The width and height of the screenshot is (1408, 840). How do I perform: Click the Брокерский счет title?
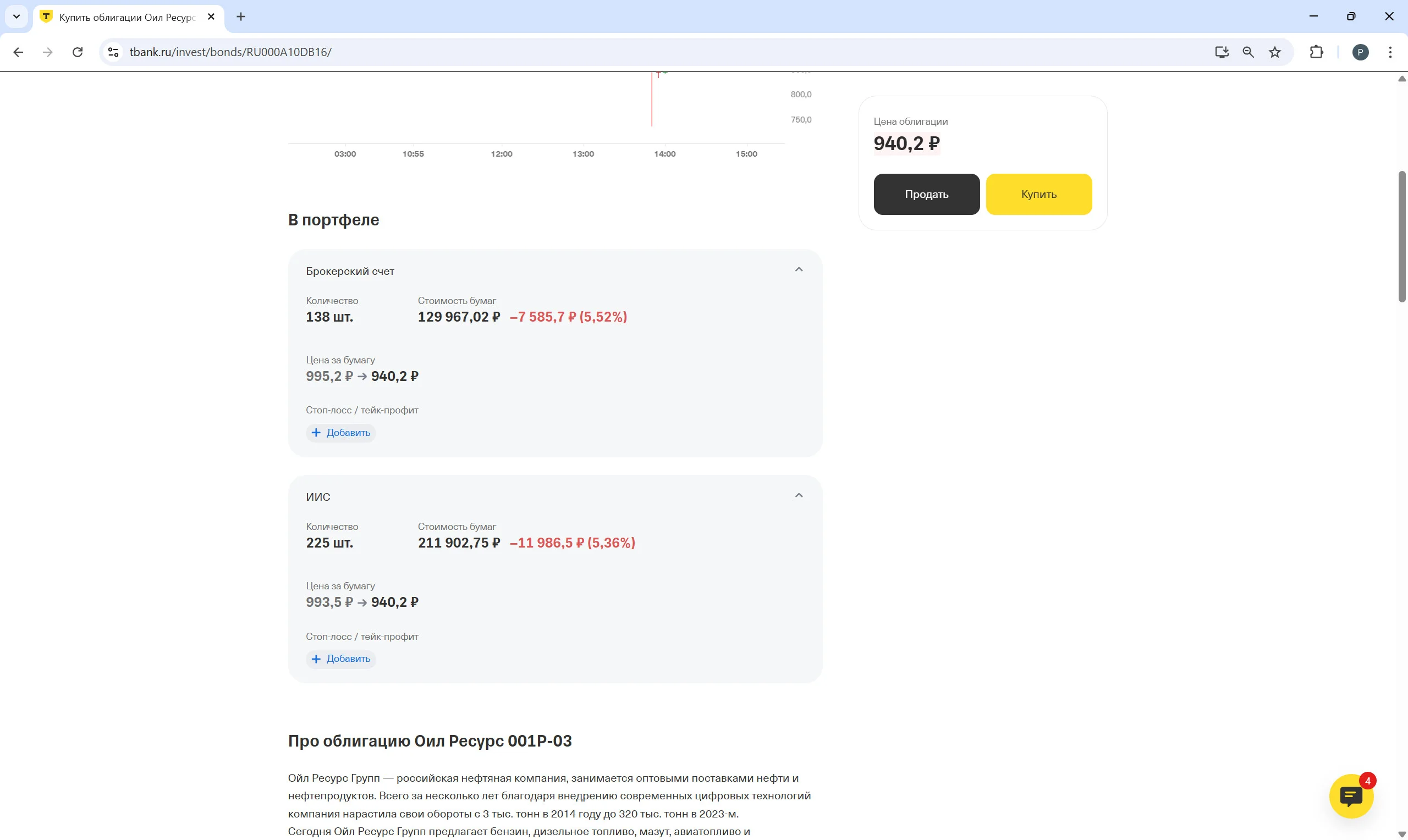[x=350, y=271]
